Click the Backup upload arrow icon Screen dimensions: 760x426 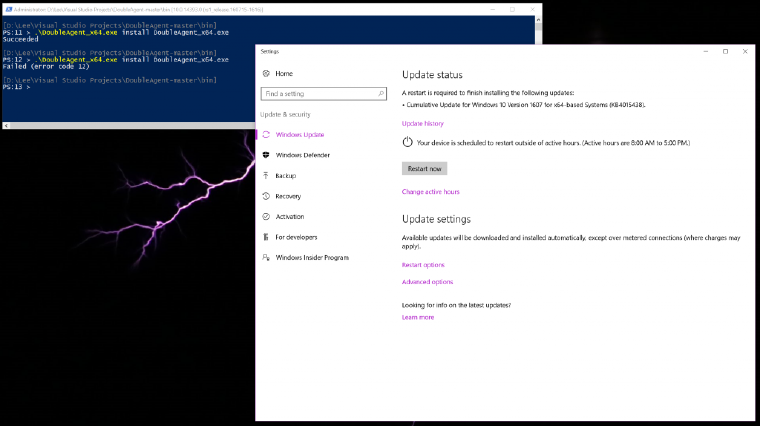click(x=266, y=175)
